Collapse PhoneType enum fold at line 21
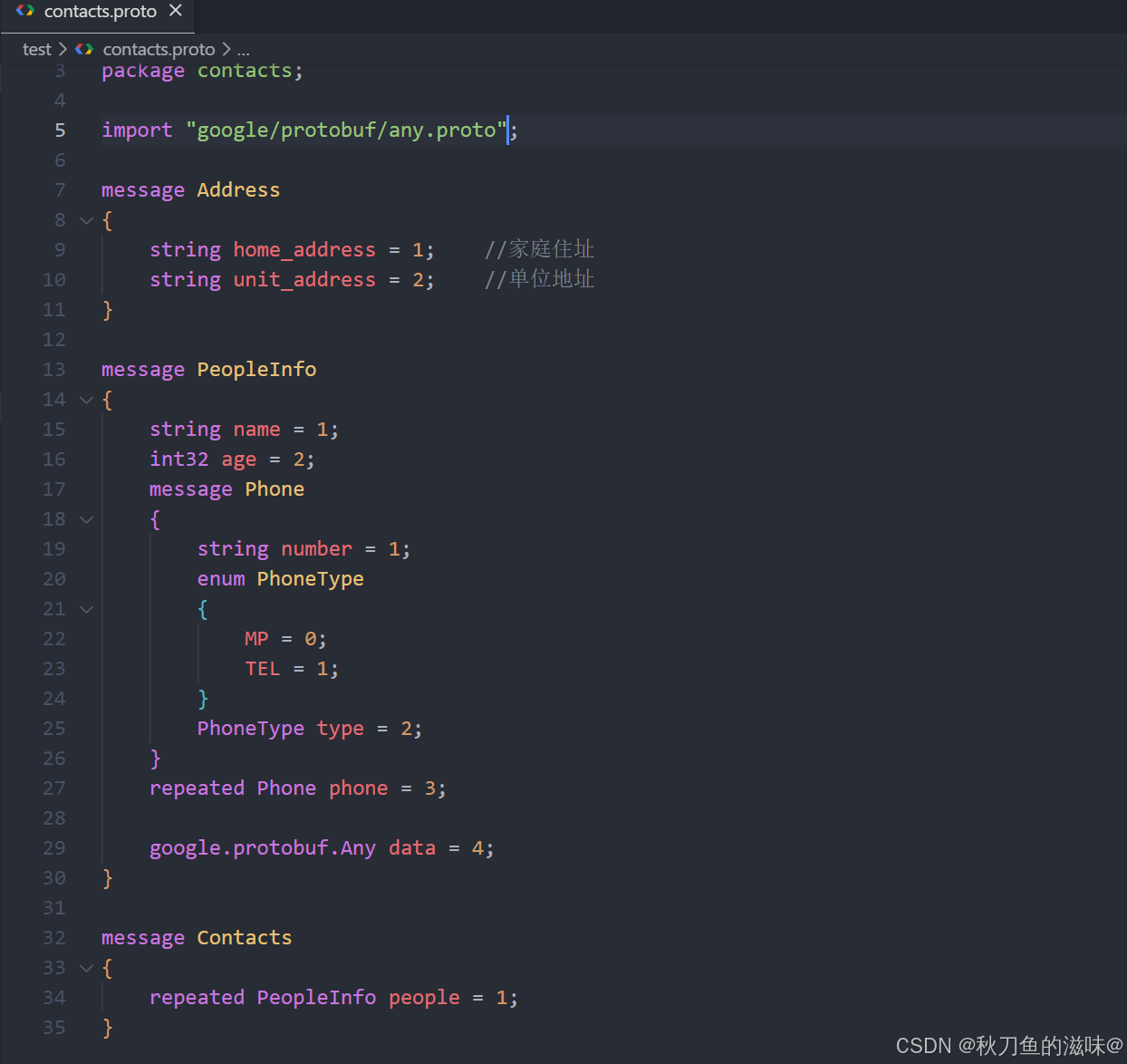This screenshot has height=1064, width=1127. click(87, 609)
